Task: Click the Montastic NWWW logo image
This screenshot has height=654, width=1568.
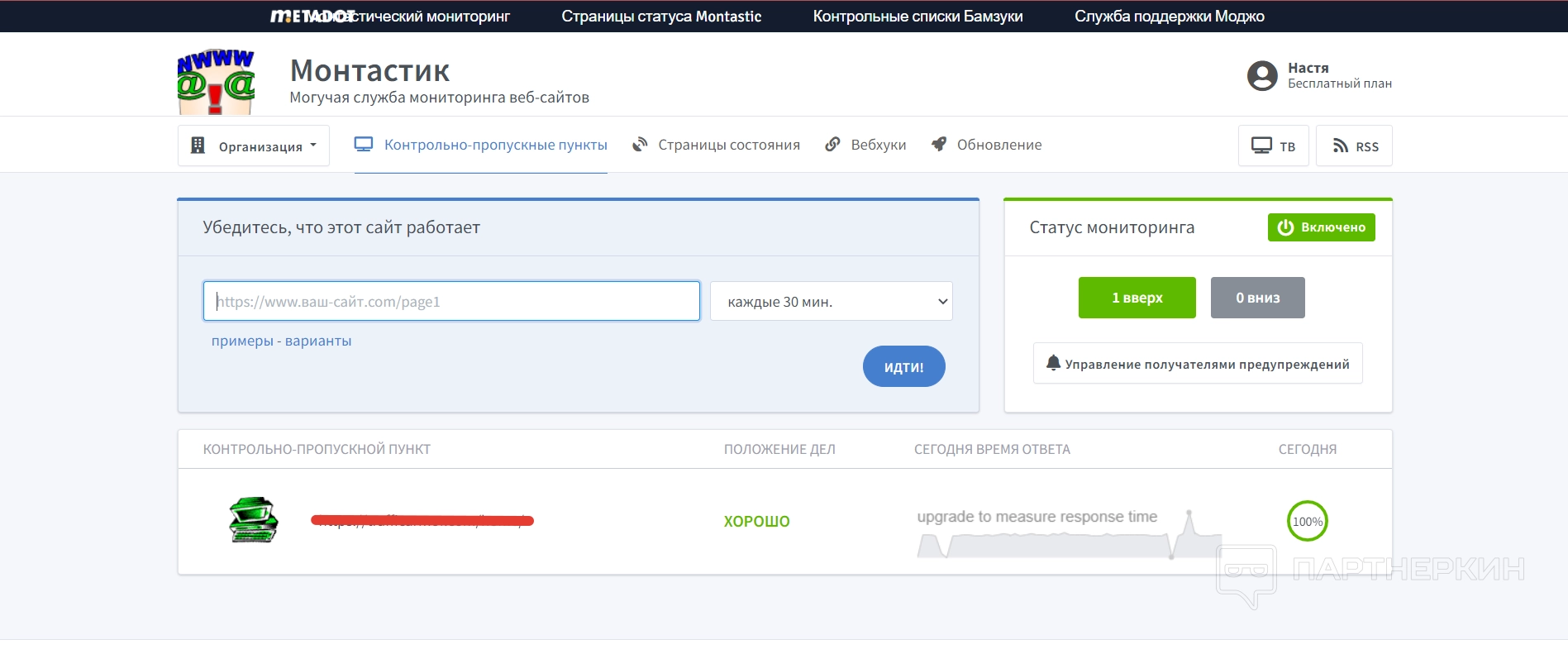Action: [216, 82]
